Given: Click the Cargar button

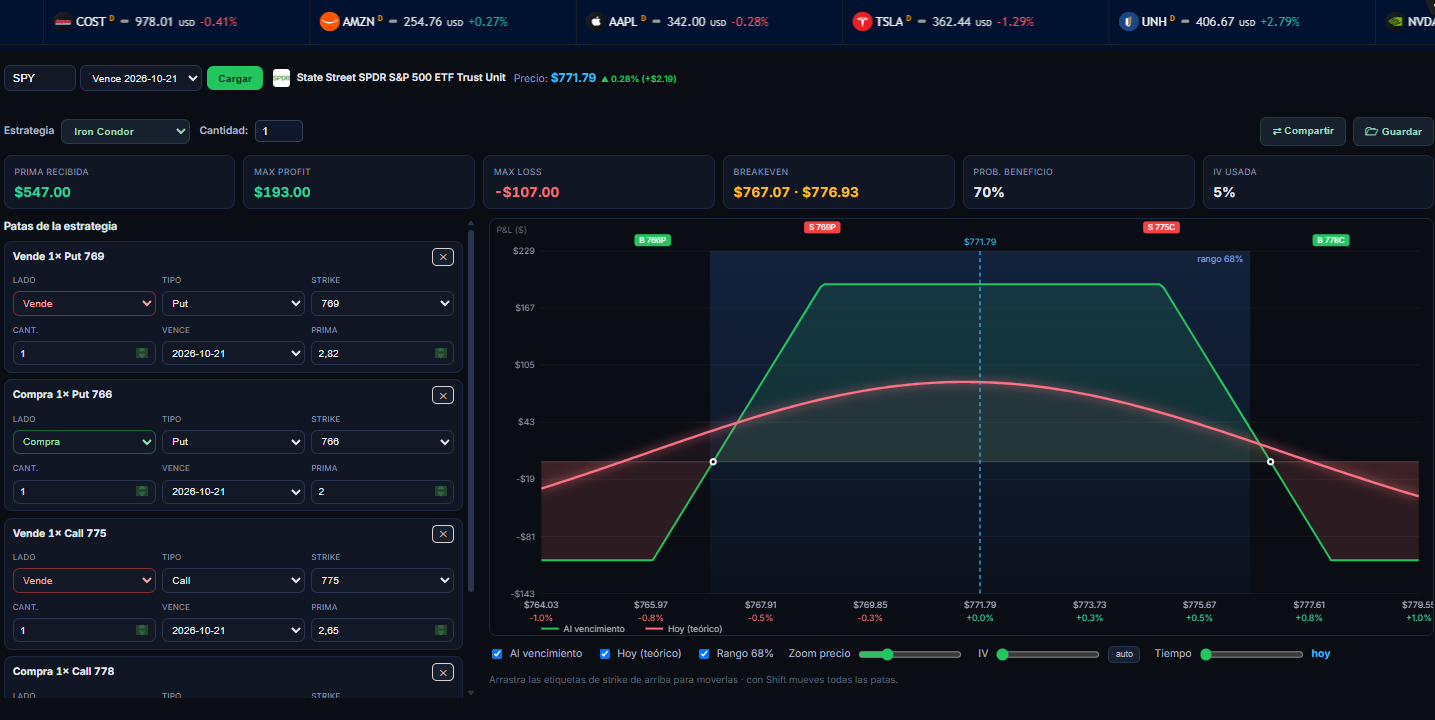Looking at the screenshot, I should click(x=235, y=78).
